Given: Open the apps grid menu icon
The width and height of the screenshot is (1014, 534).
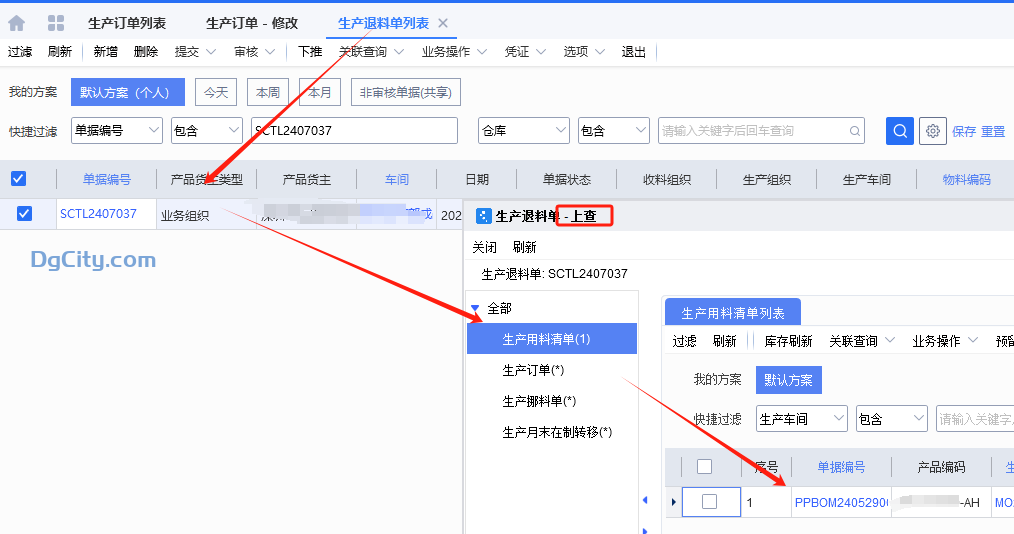Looking at the screenshot, I should pyautogui.click(x=56, y=23).
